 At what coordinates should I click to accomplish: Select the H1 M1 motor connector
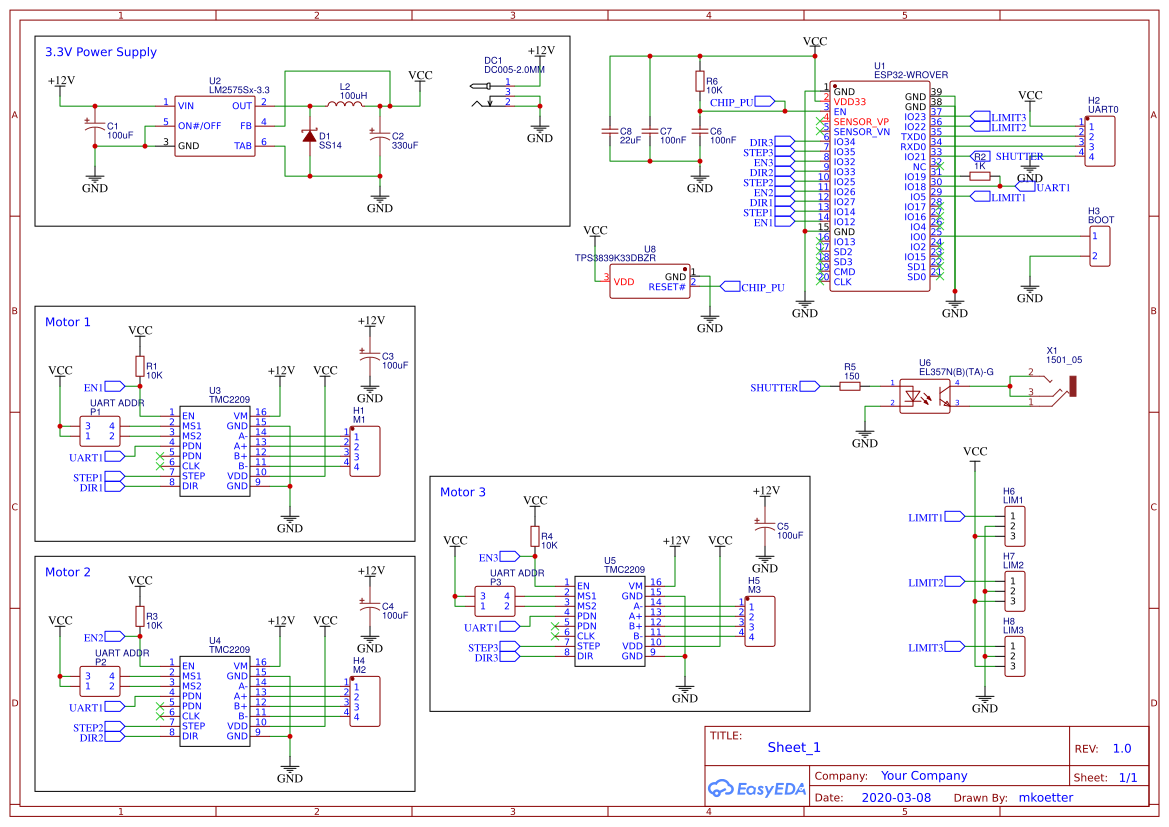point(365,451)
